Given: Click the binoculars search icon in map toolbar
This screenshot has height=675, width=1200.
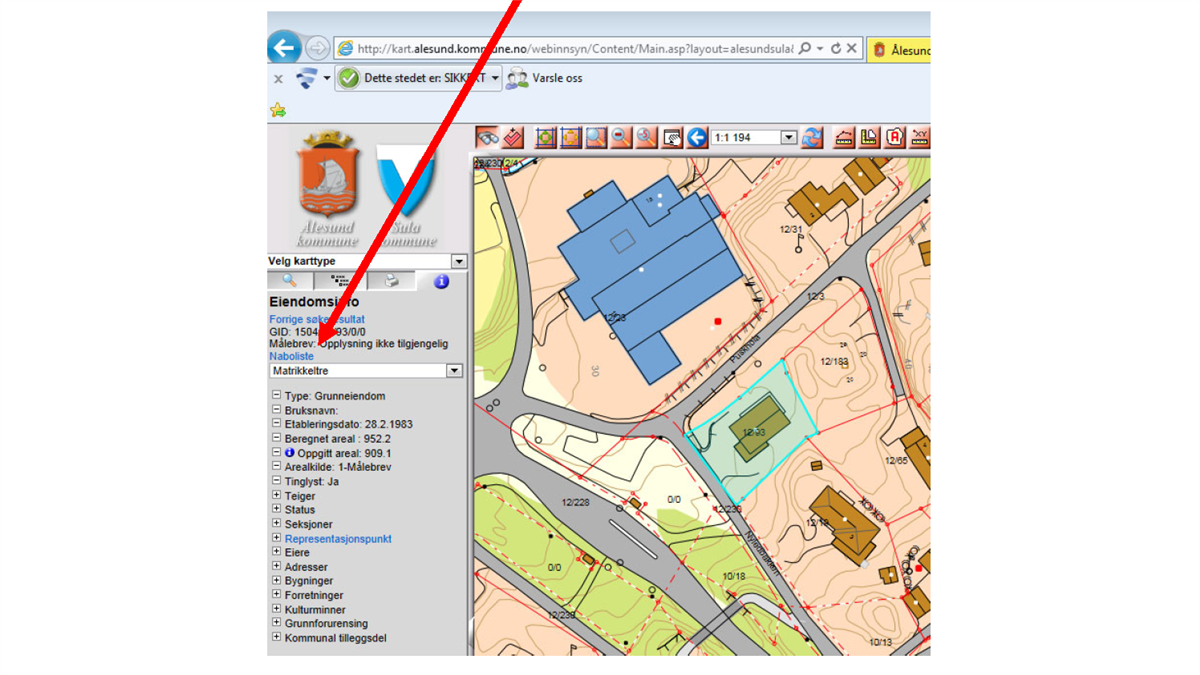Looking at the screenshot, I should pyautogui.click(x=487, y=137).
